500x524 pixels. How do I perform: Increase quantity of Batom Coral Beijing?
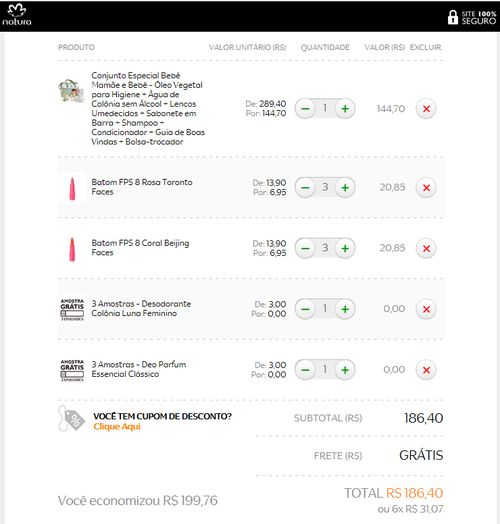pos(345,248)
